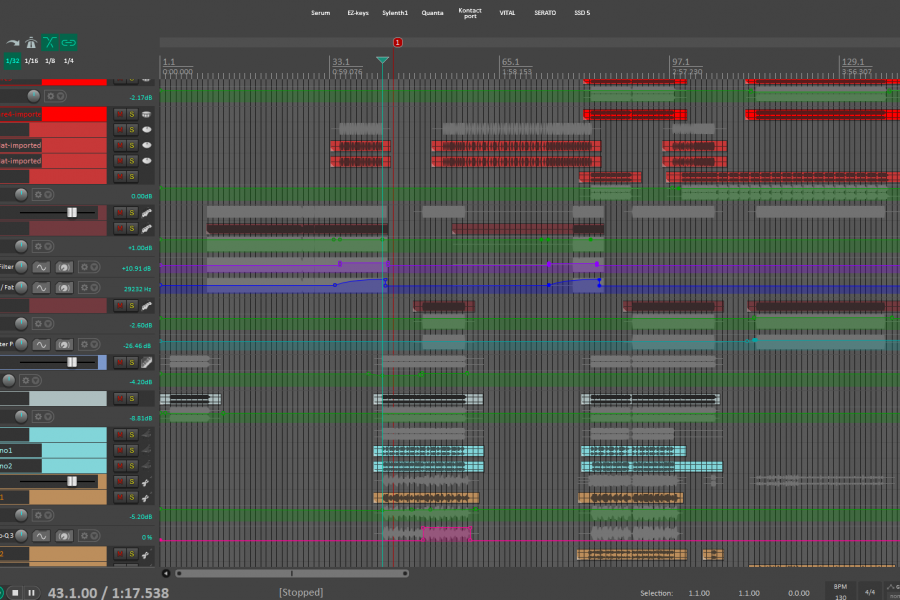
Task: Click envelope shape icon in o-Q3 row
Action: (x=41, y=536)
